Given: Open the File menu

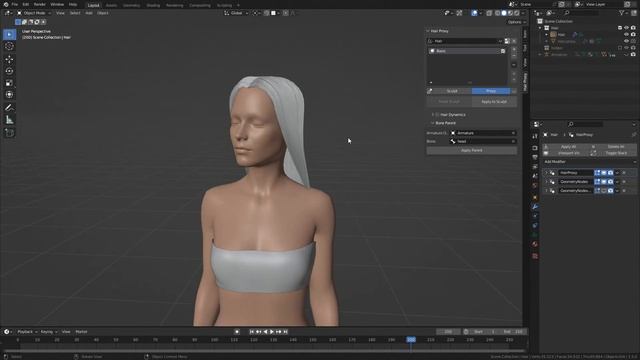Looking at the screenshot, I should [15, 4].
